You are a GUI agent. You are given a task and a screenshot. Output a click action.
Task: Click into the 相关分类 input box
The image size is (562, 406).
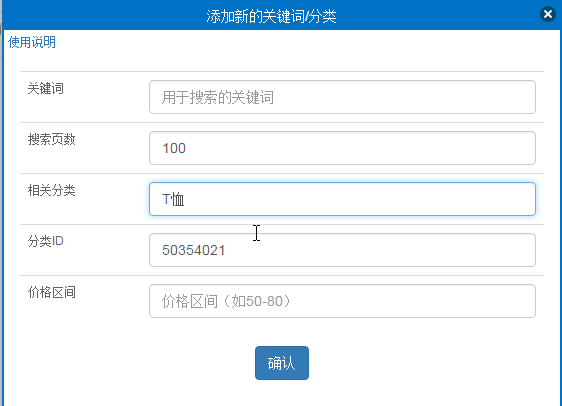point(342,199)
